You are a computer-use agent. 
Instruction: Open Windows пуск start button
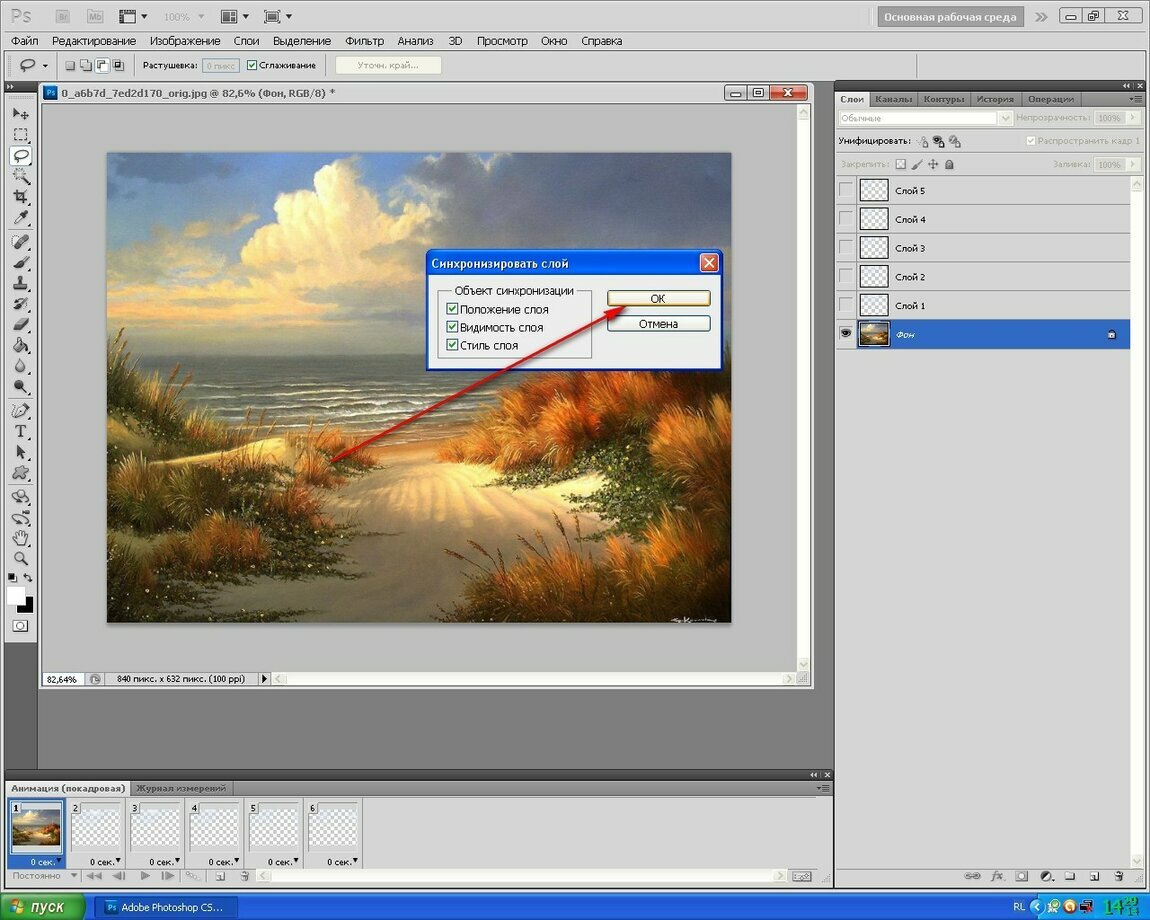43,907
